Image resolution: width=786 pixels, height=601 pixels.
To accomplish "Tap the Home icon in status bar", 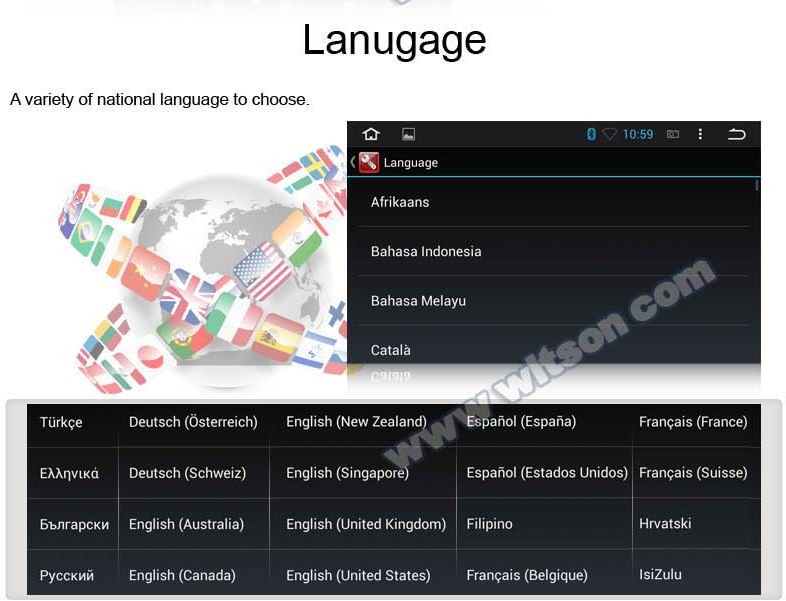I will pos(371,134).
